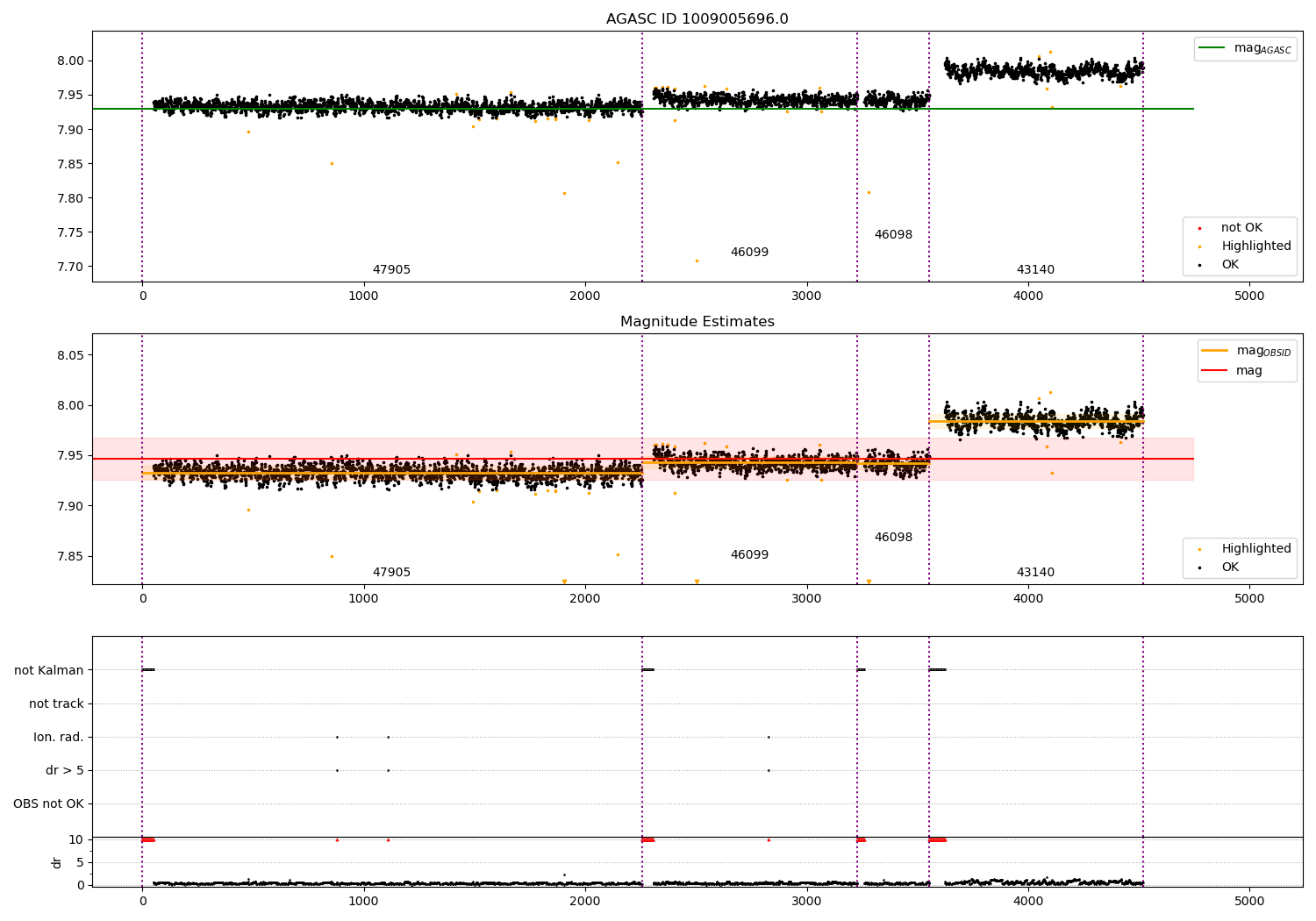Click the 5 tick on the dr axis

coord(80,863)
